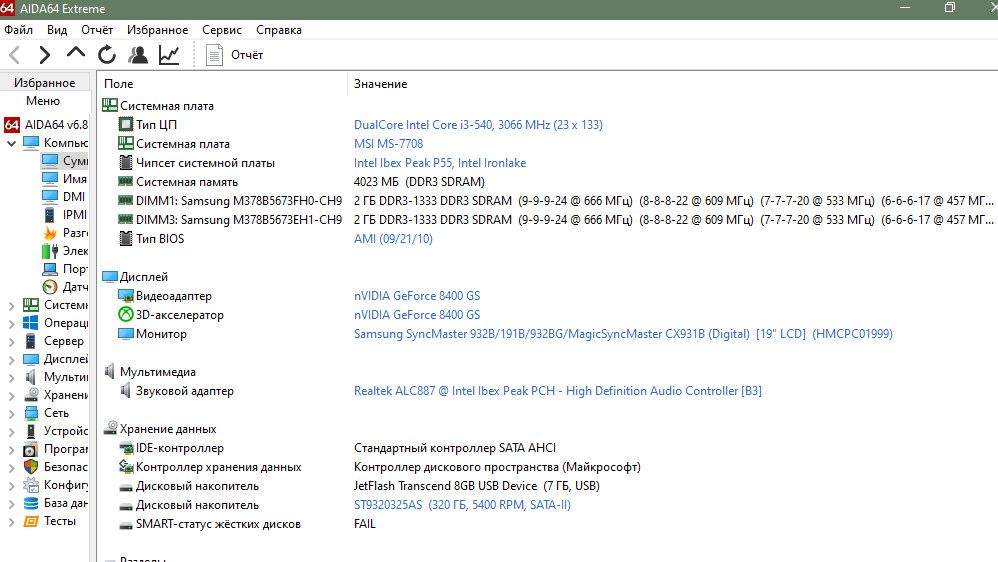Select the DMI tree item icon
This screenshot has width=998, height=562.
point(50,197)
